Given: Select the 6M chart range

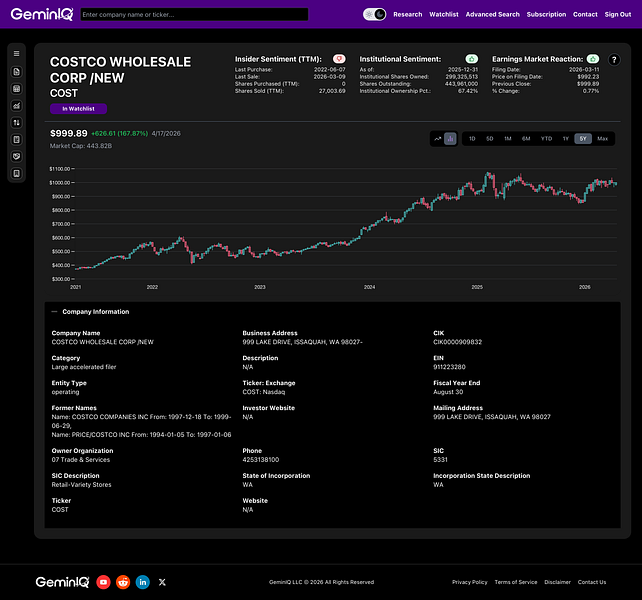Looking at the screenshot, I should click(526, 139).
